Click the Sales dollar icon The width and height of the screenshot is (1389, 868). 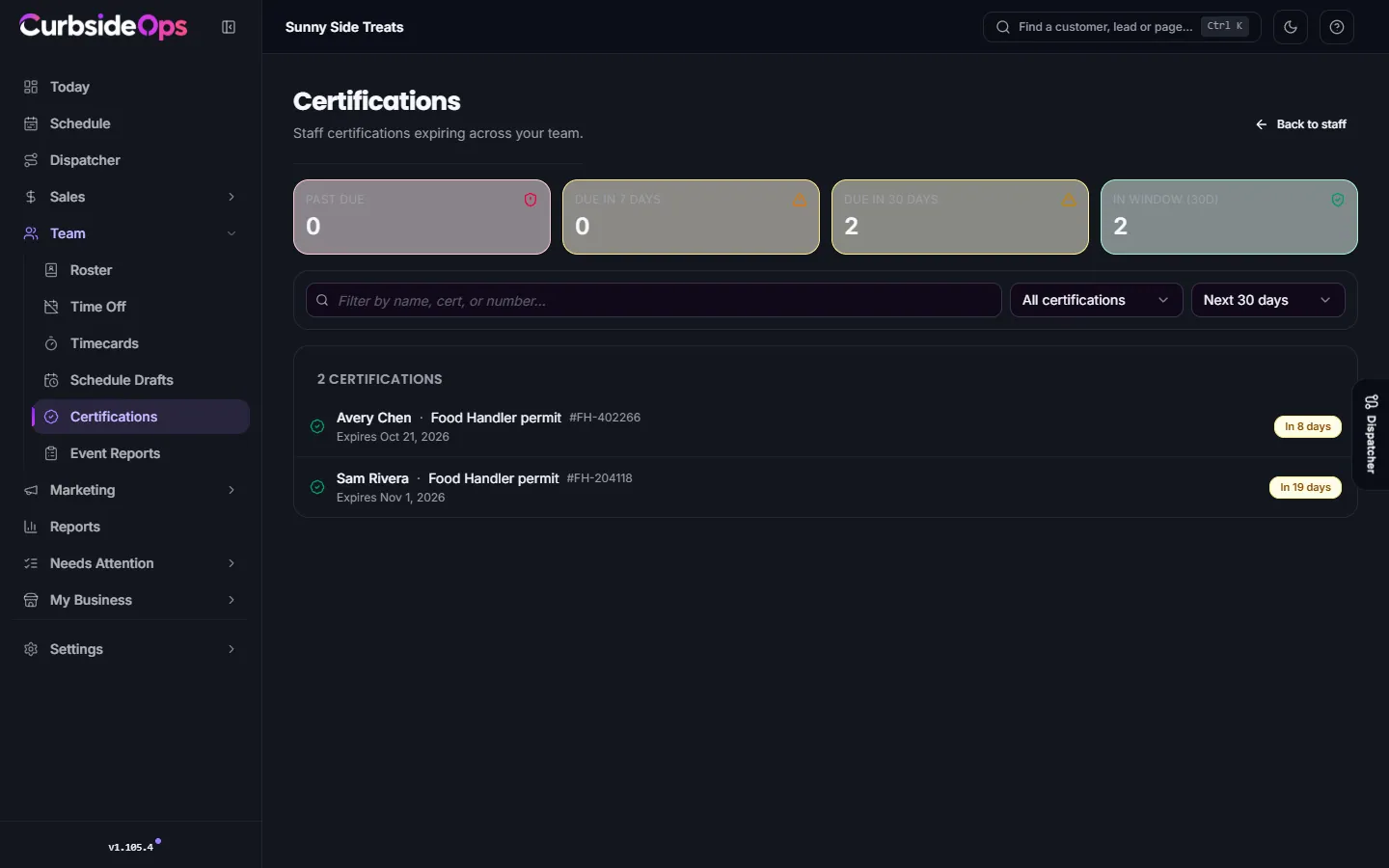(x=31, y=197)
